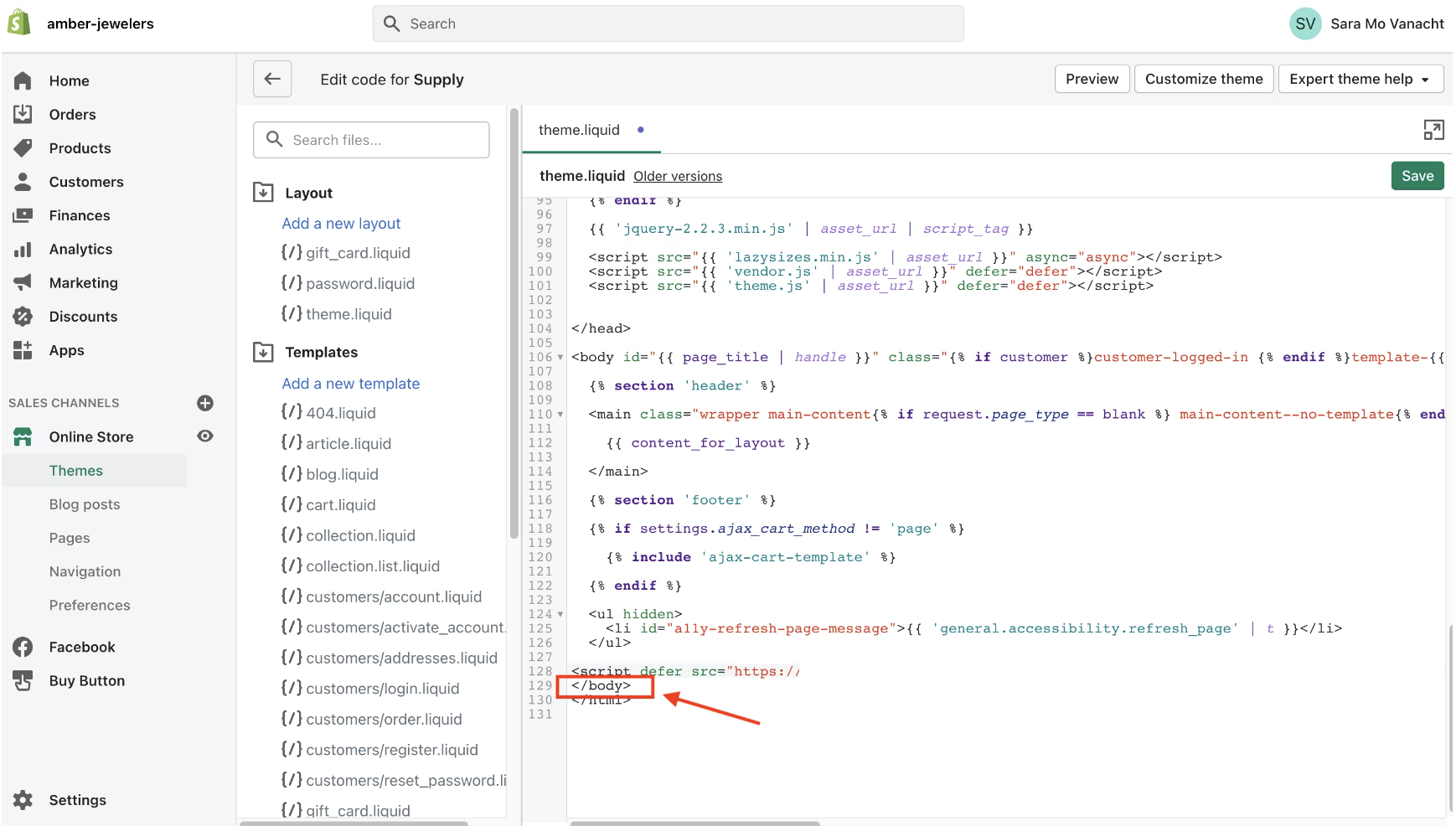The width and height of the screenshot is (1456, 826).
Task: Collapse the Layout folder
Action: click(x=263, y=193)
